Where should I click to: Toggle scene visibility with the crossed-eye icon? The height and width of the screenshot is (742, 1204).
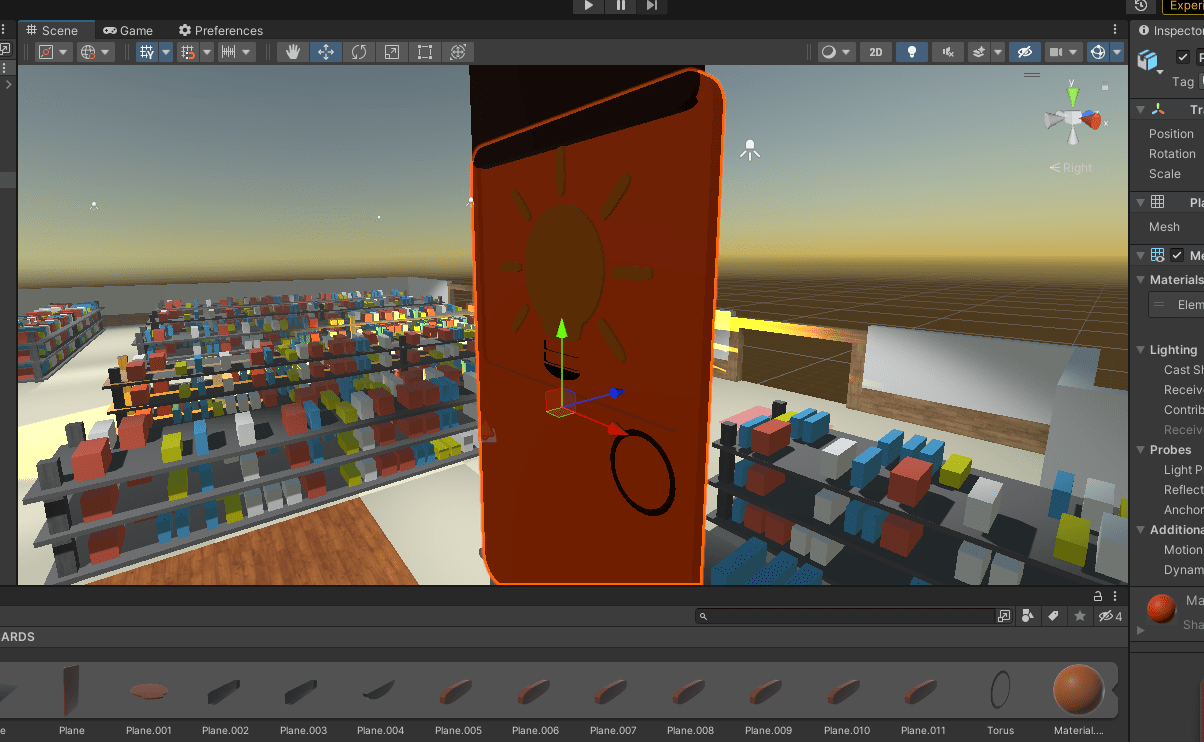[x=1025, y=52]
